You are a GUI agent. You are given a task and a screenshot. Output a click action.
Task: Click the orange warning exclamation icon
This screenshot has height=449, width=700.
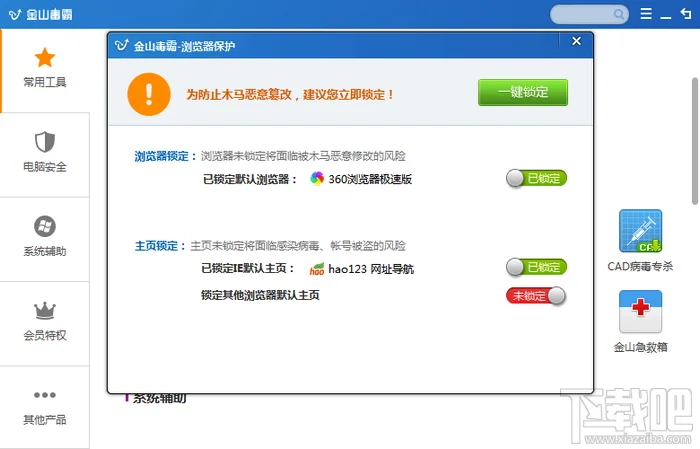point(149,94)
